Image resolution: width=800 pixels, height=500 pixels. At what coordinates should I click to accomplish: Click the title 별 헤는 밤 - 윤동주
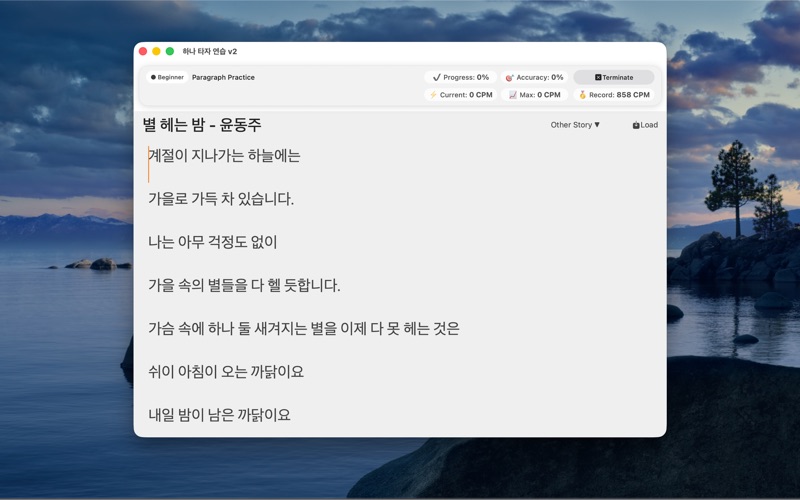point(202,124)
